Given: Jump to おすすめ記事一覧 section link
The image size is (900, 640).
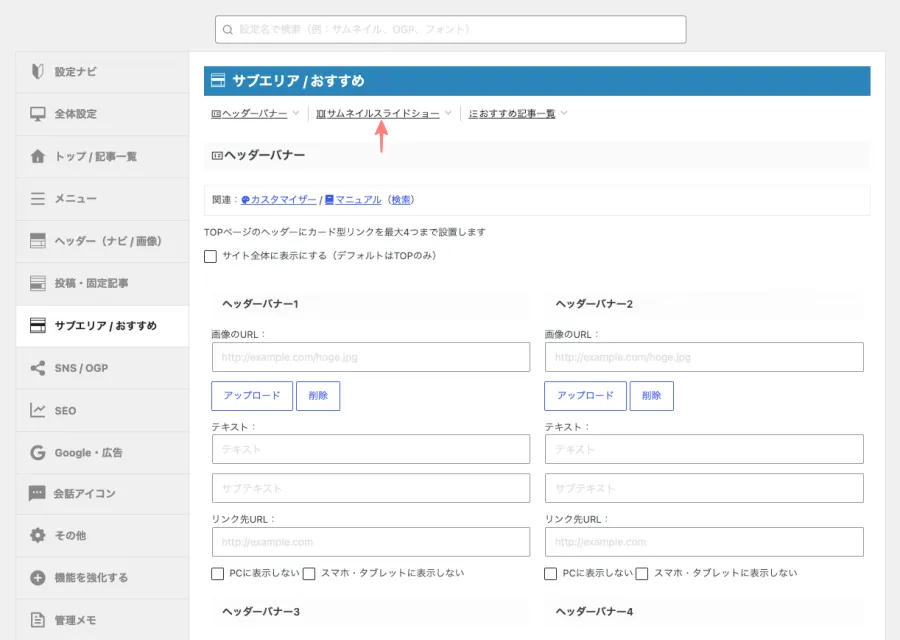Looking at the screenshot, I should click(512, 114).
